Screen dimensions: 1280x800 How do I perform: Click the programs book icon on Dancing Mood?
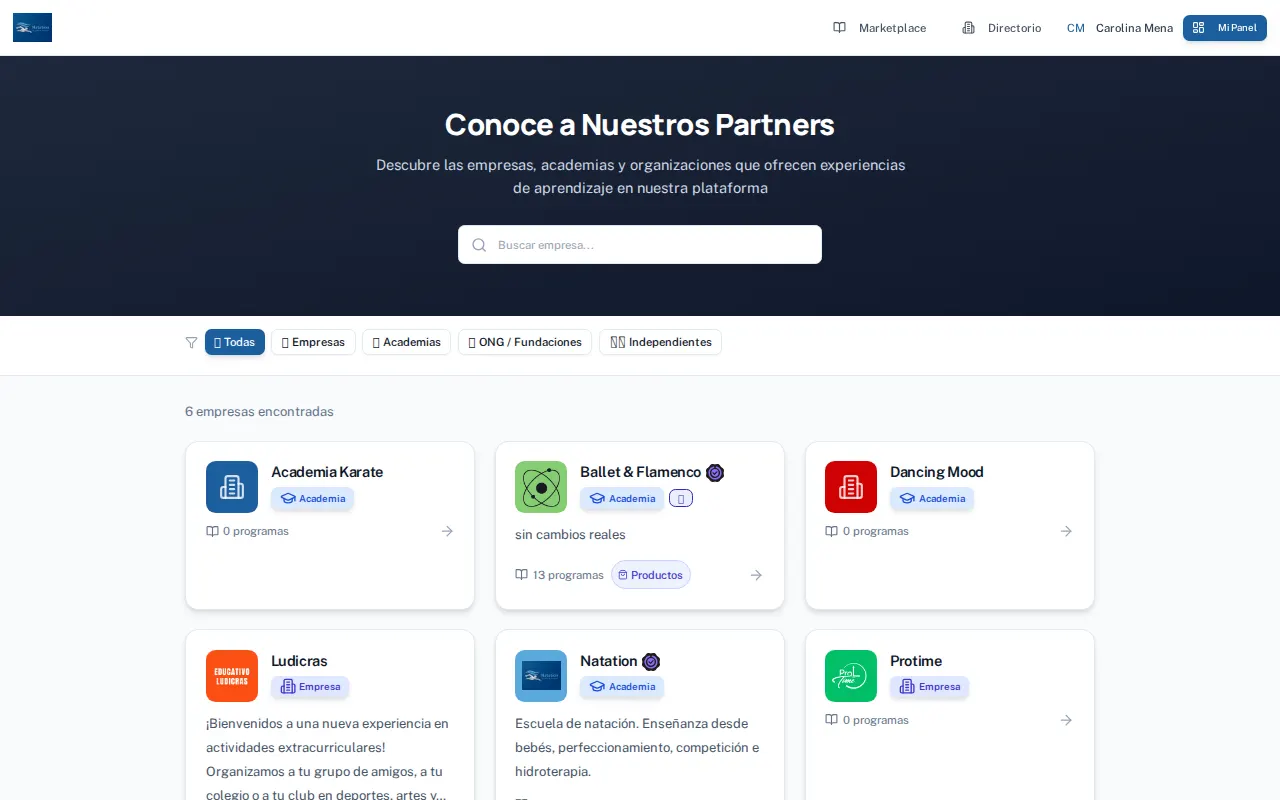(x=831, y=531)
